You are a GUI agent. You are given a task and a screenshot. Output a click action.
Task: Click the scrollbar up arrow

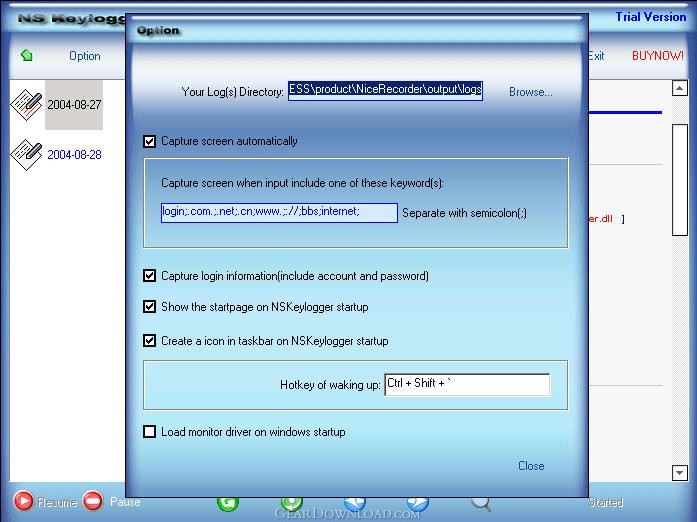pos(679,88)
